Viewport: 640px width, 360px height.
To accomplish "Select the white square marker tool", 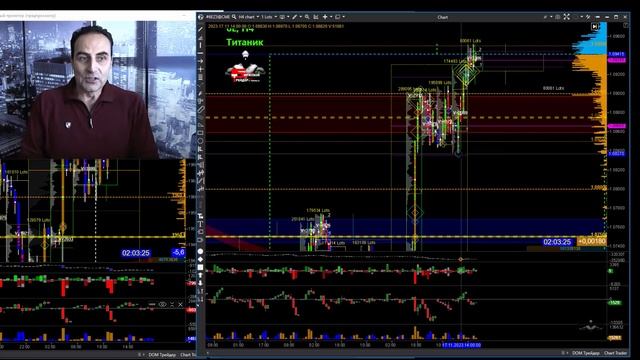I will (200, 267).
